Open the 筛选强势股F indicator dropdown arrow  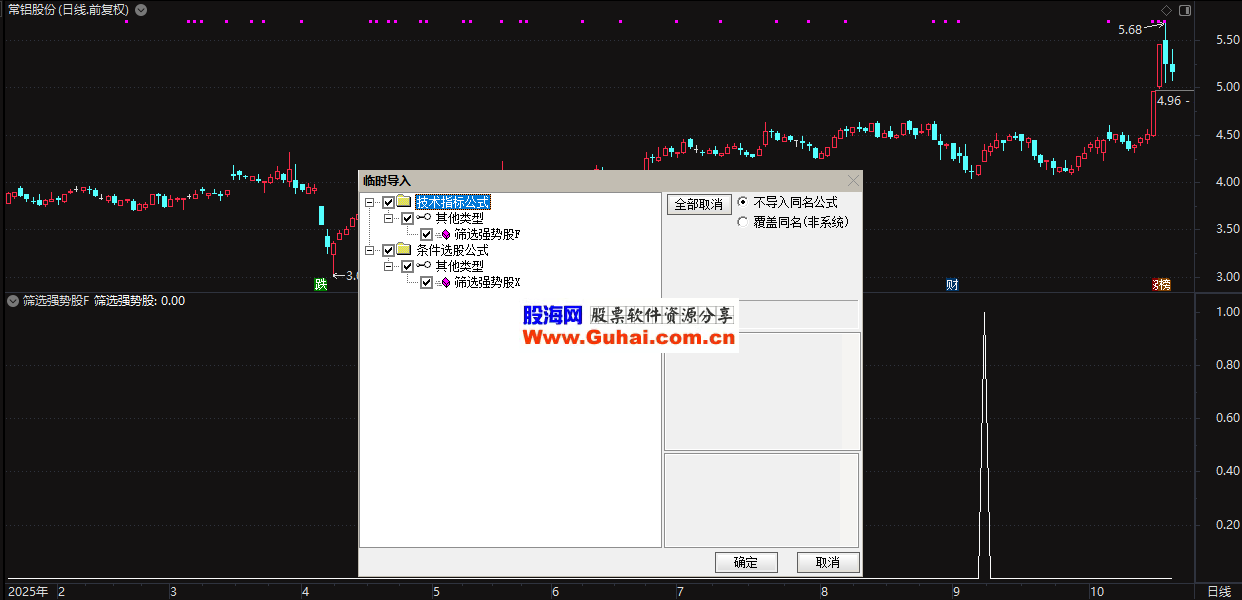coord(13,300)
